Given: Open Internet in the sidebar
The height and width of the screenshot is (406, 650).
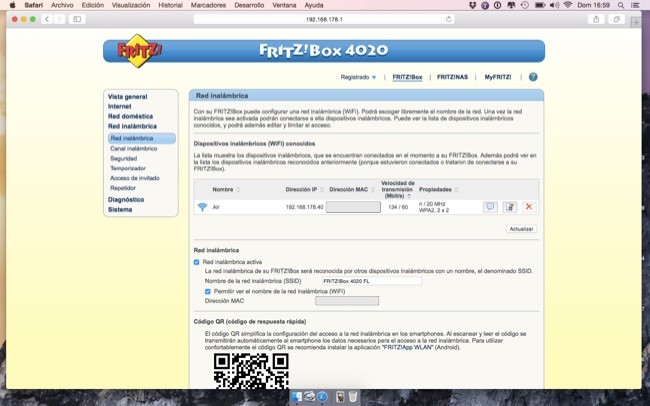Looking at the screenshot, I should 119,107.
